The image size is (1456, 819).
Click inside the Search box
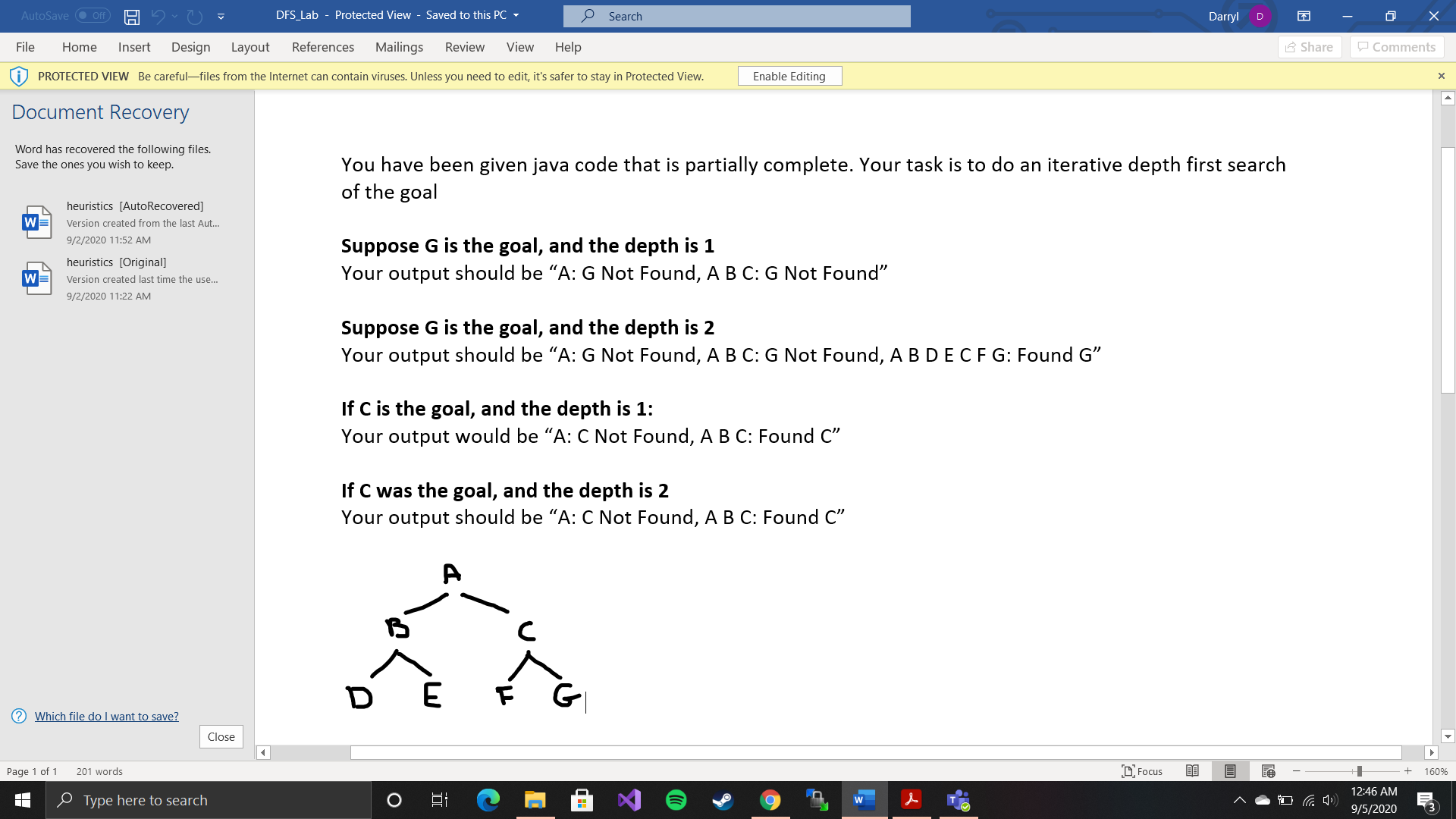tap(736, 16)
